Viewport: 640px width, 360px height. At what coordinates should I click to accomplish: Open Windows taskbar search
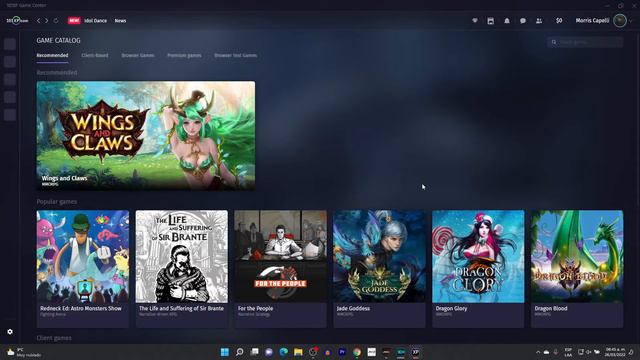pyautogui.click(x=240, y=352)
